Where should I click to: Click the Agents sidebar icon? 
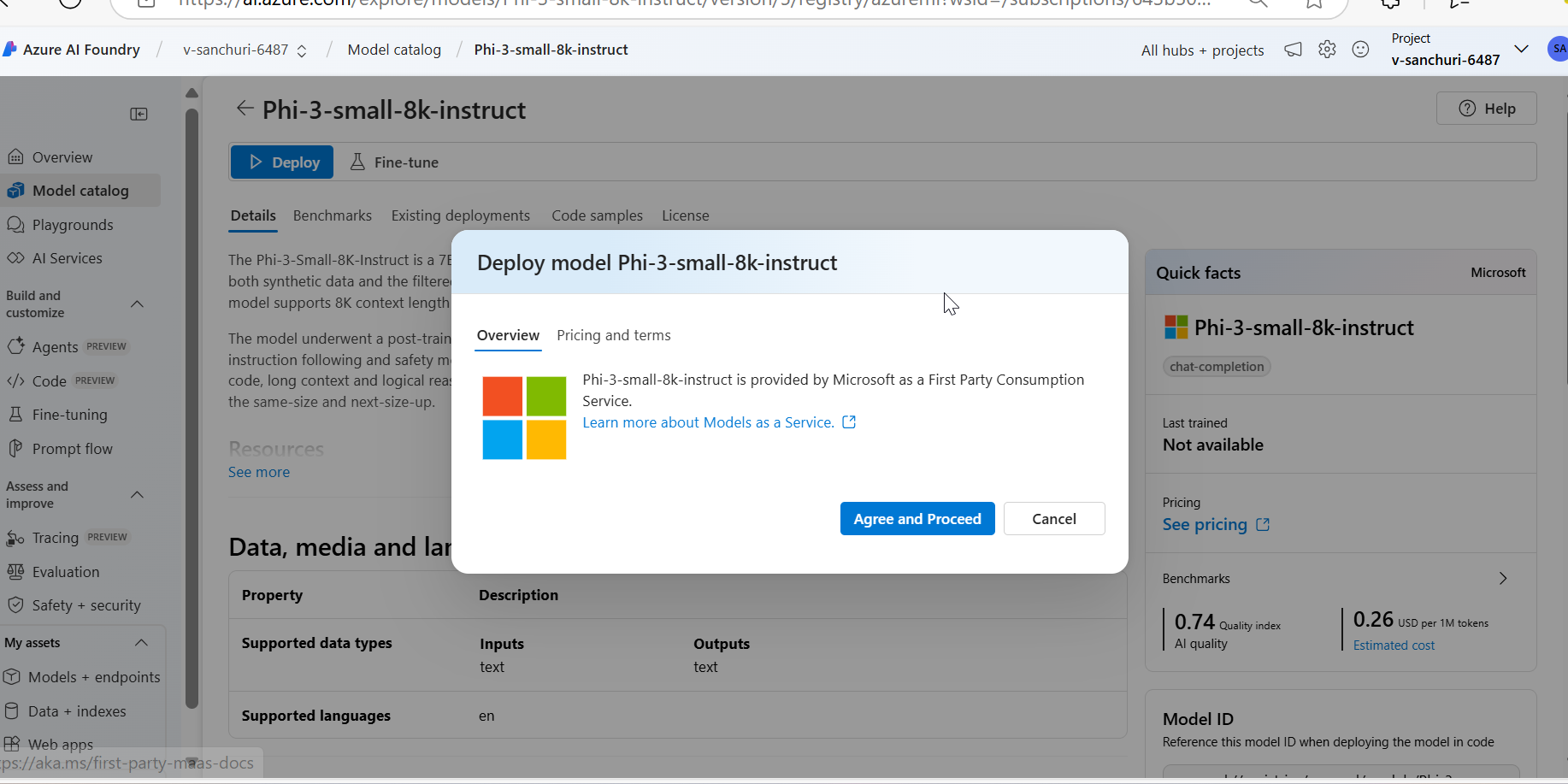[15, 346]
